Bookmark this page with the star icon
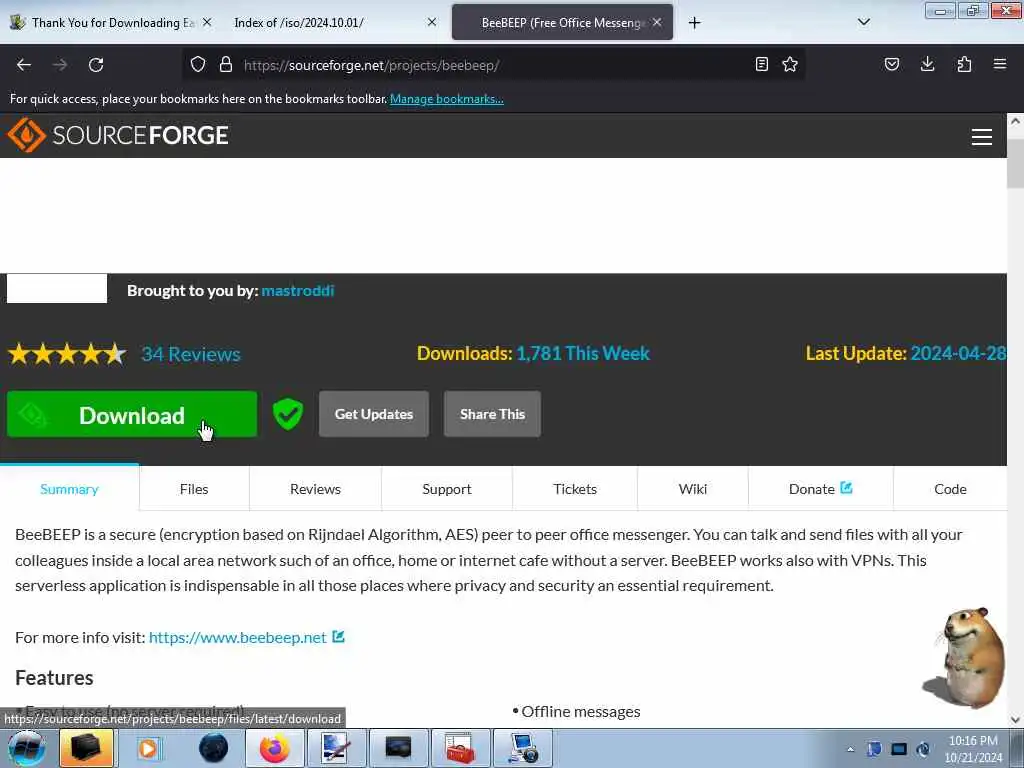The height and width of the screenshot is (768, 1024). (790, 64)
